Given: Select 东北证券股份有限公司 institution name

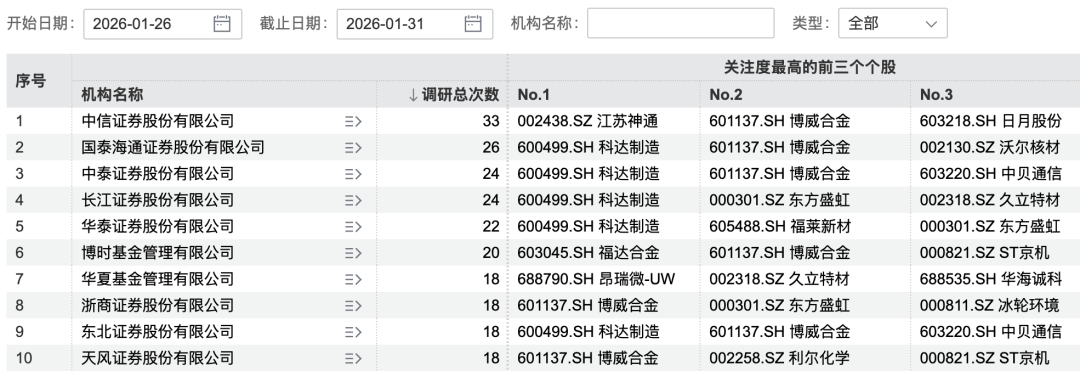Looking at the screenshot, I should click(158, 332).
